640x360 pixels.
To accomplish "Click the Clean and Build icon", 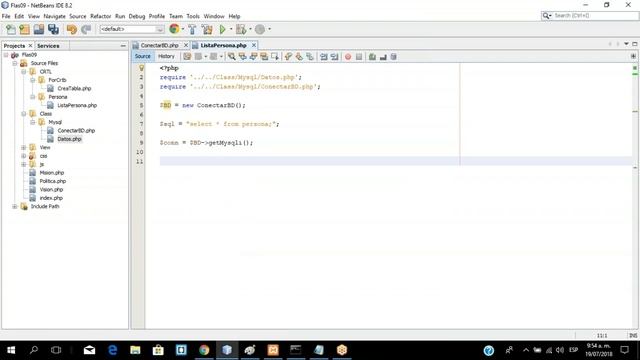I will click(x=207, y=29).
